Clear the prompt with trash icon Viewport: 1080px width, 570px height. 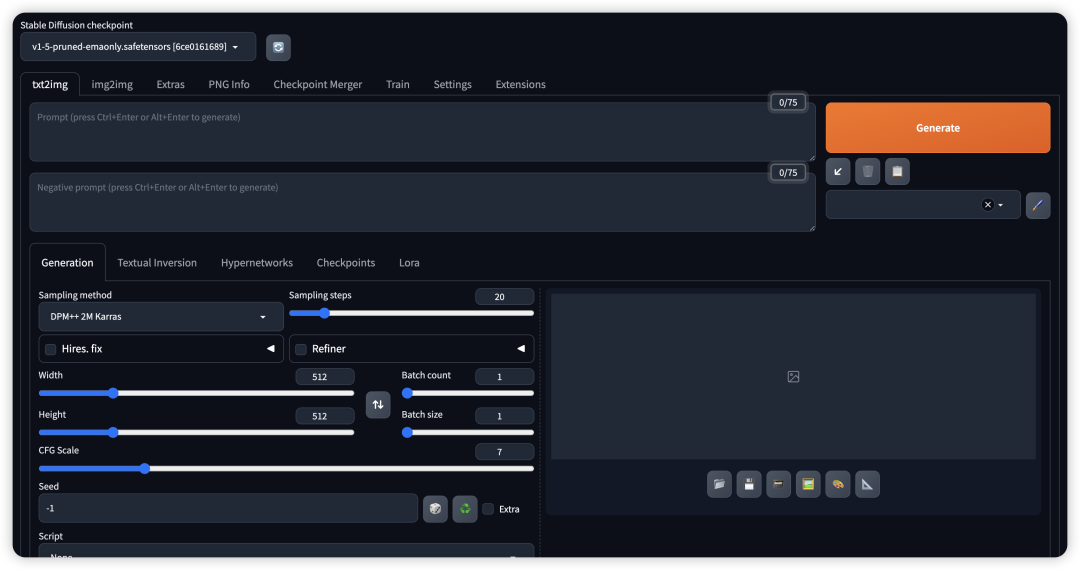click(x=868, y=171)
